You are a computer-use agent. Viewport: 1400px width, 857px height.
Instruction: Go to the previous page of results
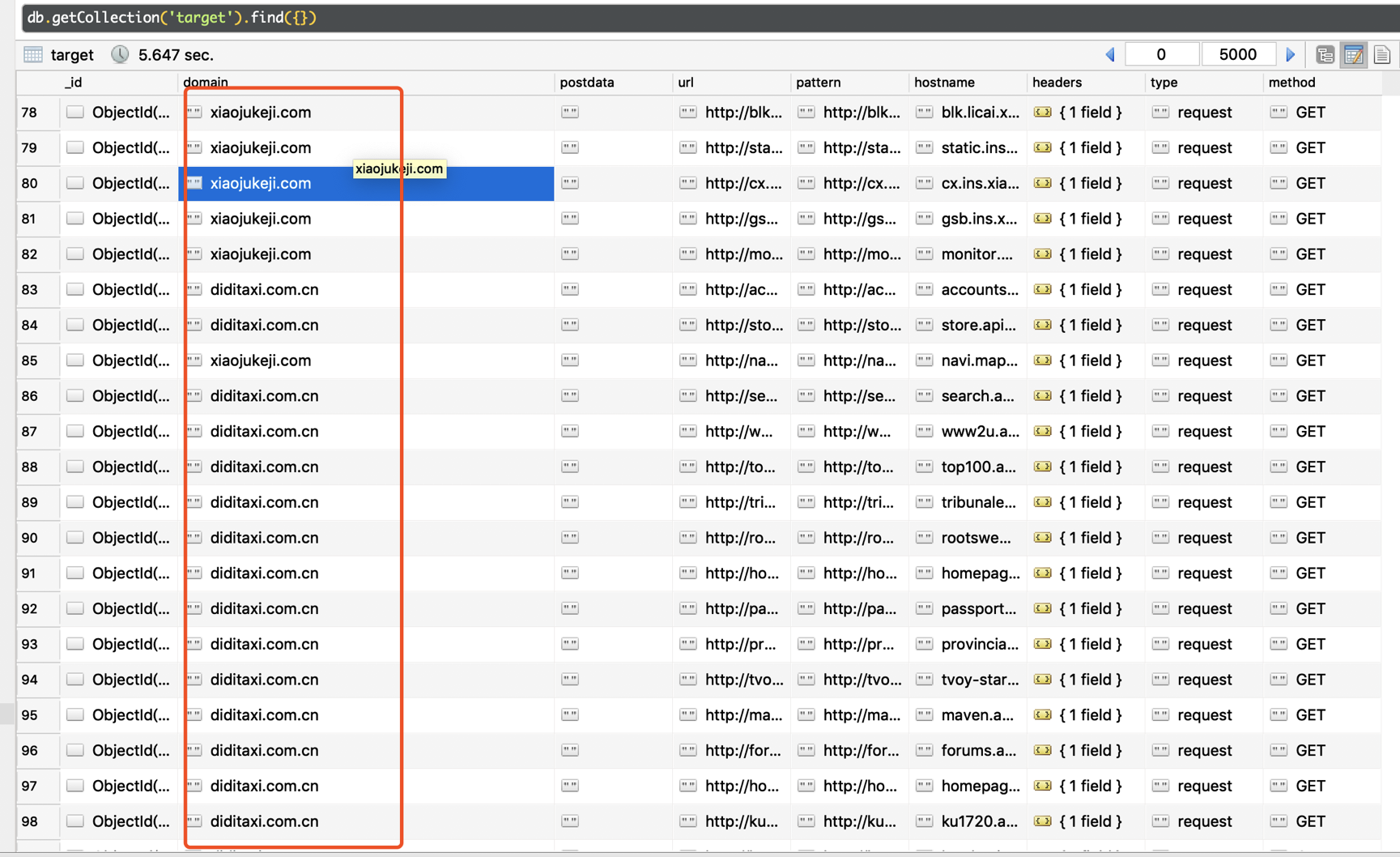1110,54
